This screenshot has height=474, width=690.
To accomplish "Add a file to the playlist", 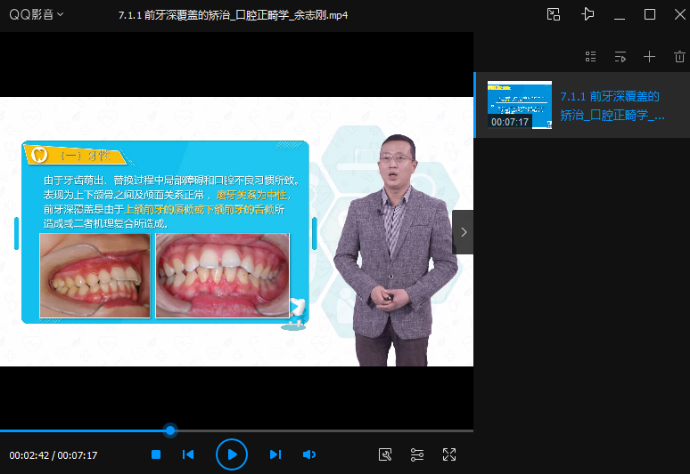I will [x=649, y=57].
